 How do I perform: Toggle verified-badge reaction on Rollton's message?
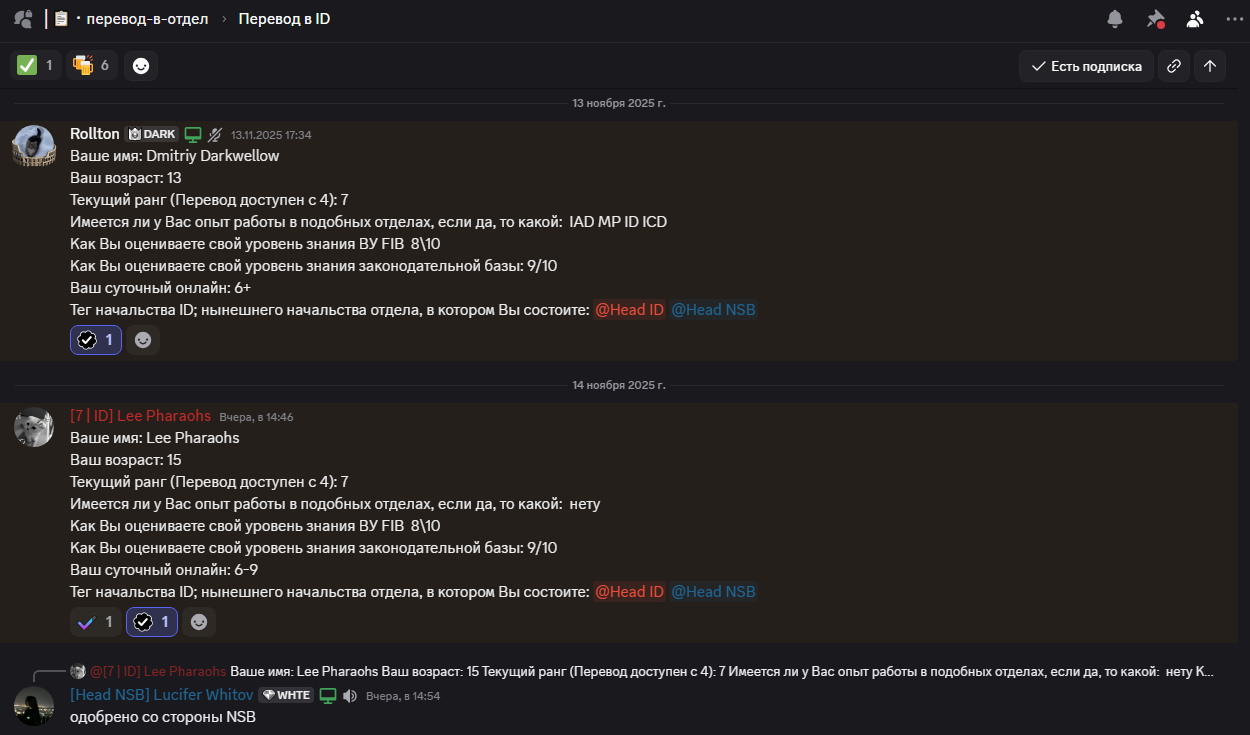96,340
